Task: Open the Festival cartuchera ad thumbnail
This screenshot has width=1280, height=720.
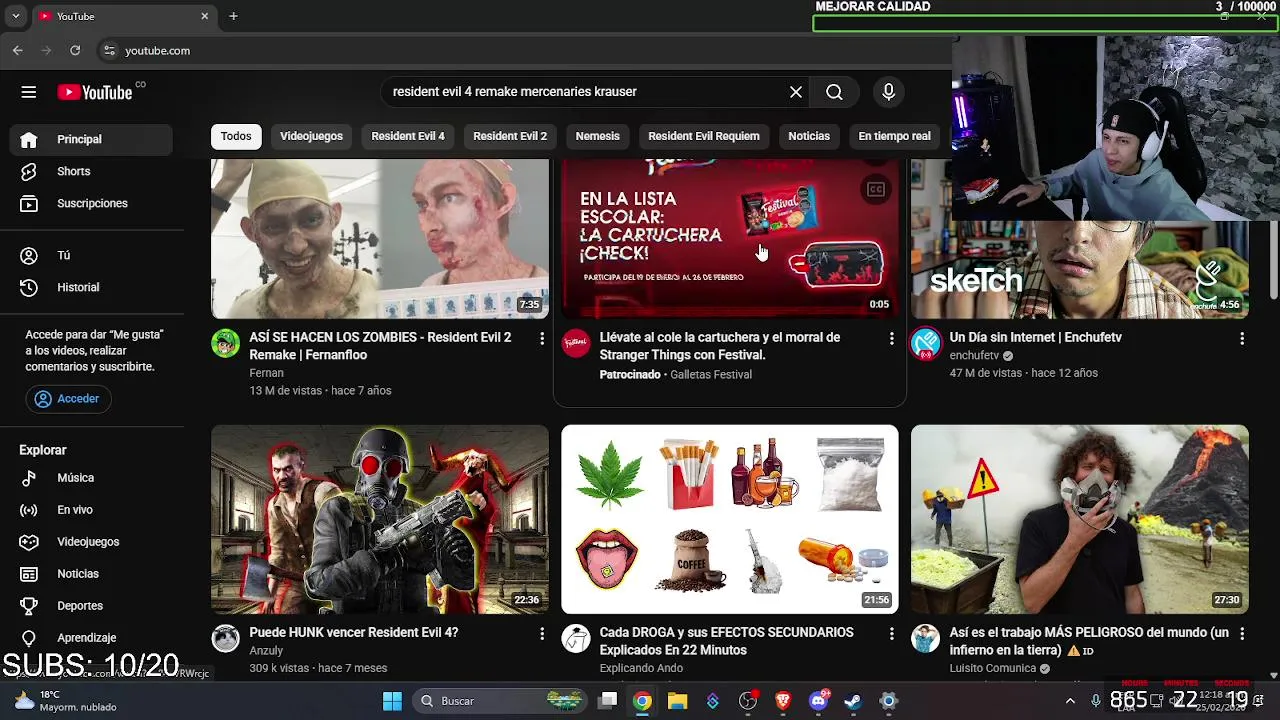Action: point(730,238)
